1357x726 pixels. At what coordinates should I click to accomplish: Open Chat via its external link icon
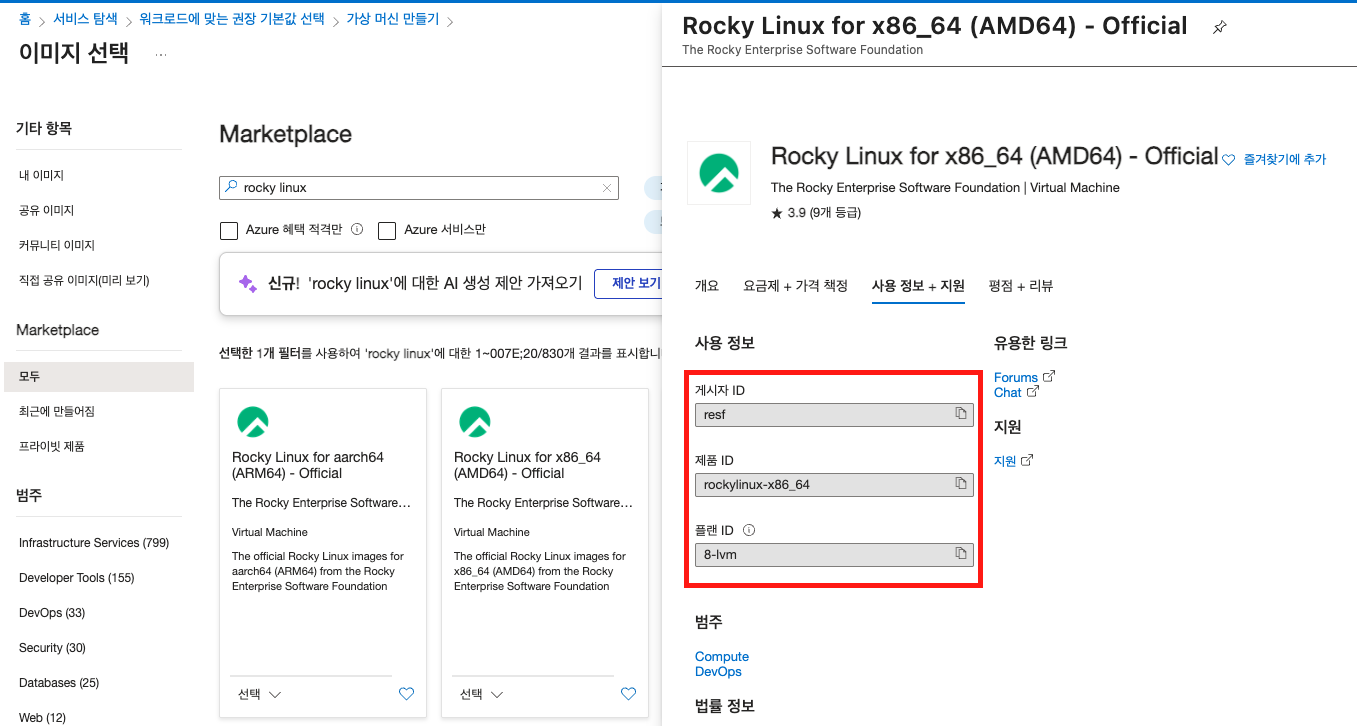click(1034, 392)
